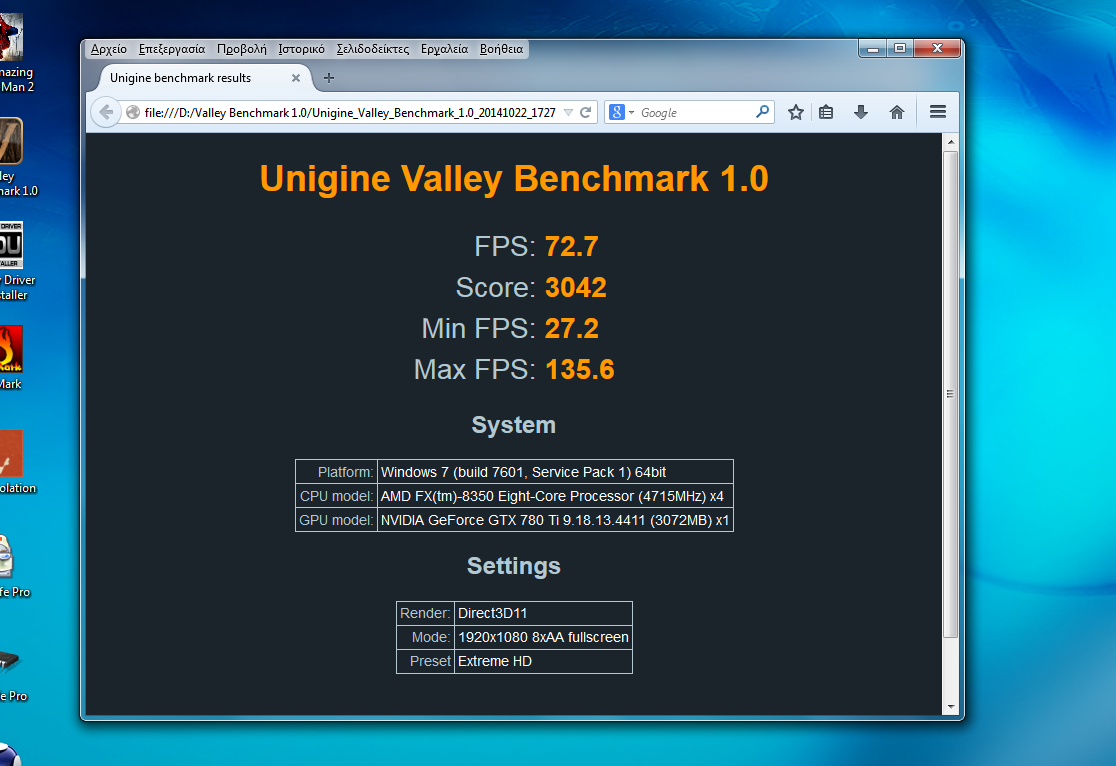
Task: Click the Settings section heading
Action: pyautogui.click(x=514, y=566)
